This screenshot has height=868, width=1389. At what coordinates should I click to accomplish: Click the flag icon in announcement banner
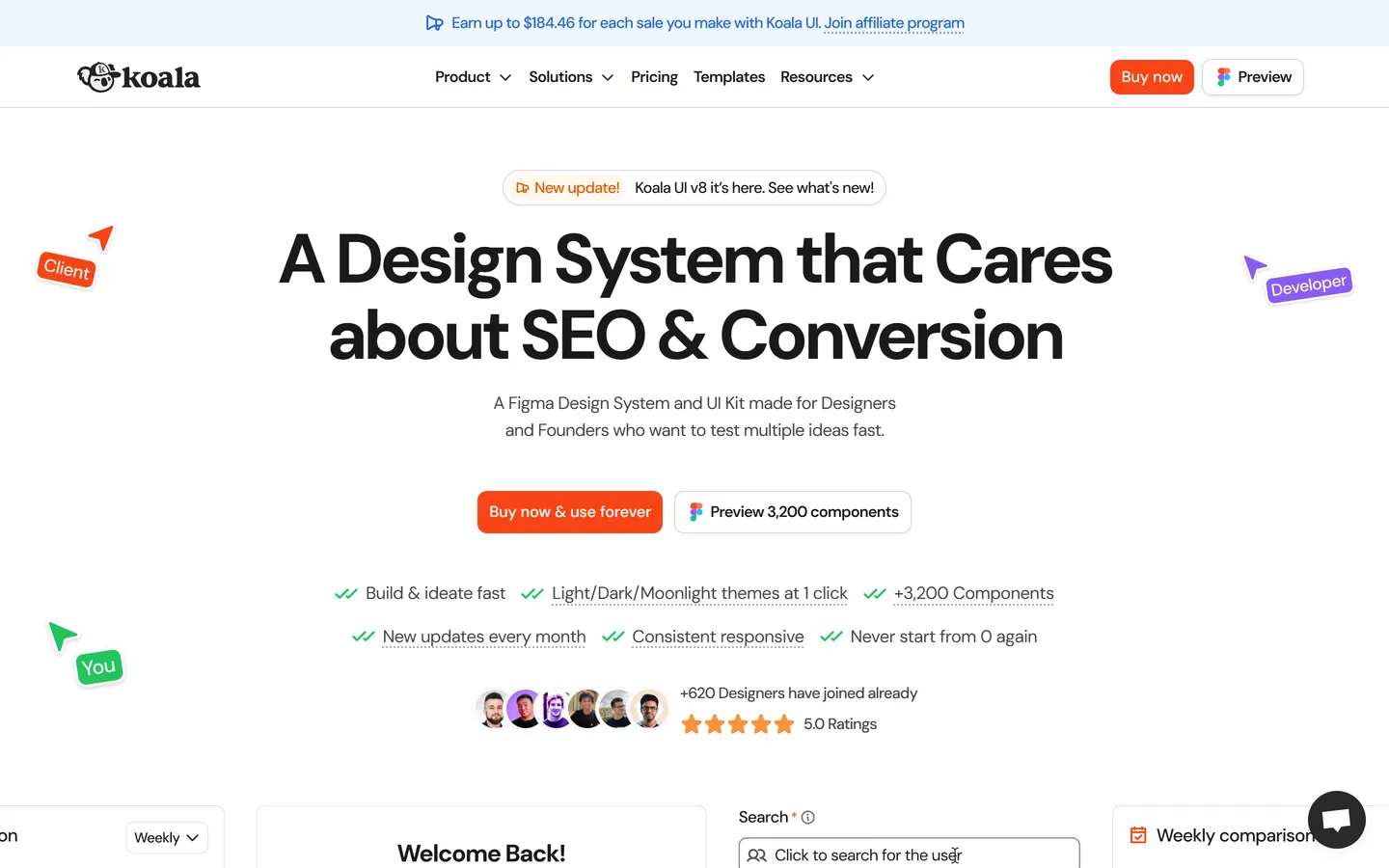[435, 23]
